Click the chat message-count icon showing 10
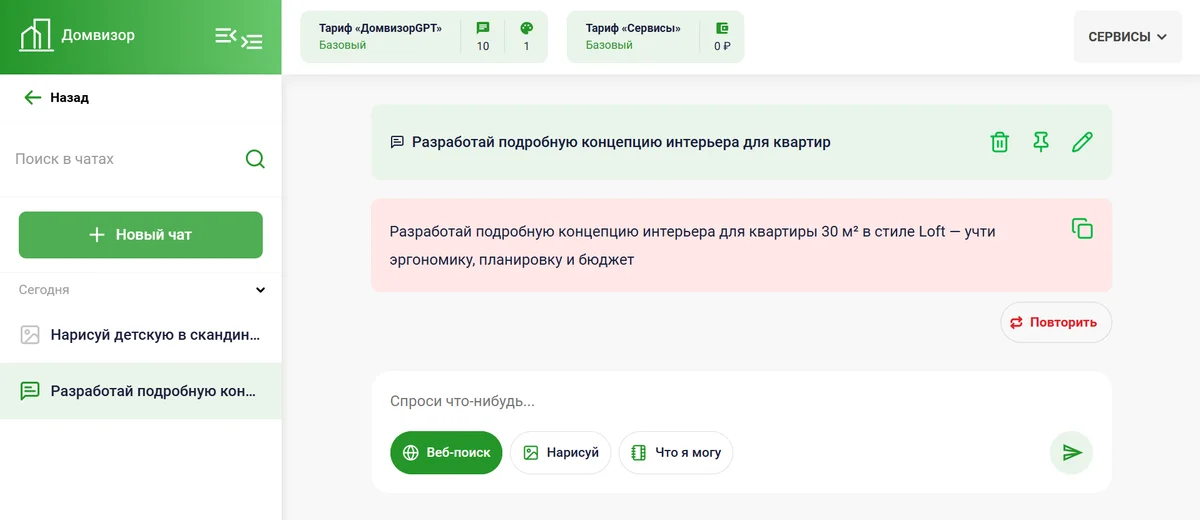The height and width of the screenshot is (520, 1200). tap(483, 28)
